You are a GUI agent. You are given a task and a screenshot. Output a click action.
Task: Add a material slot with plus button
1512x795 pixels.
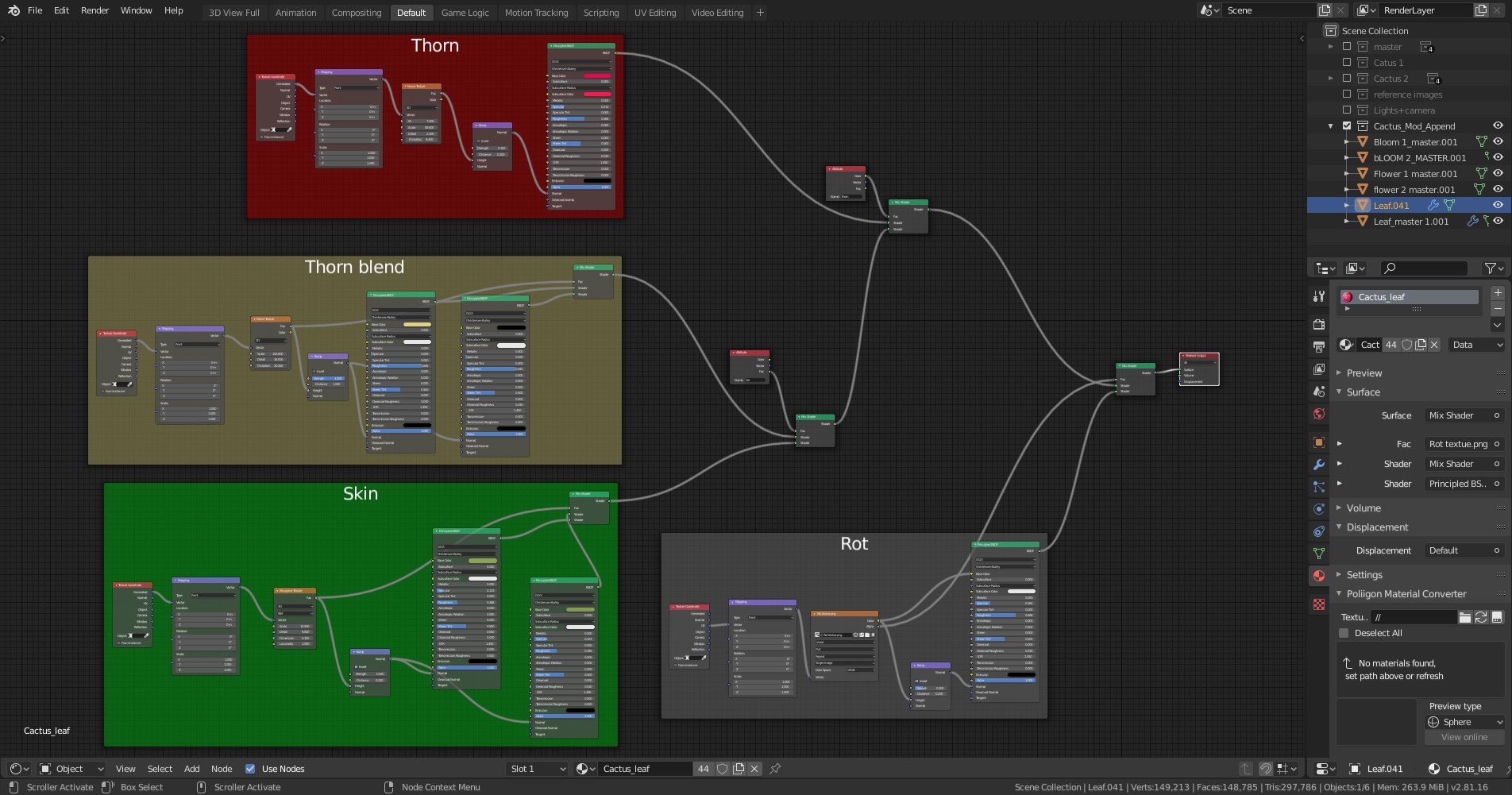(1497, 293)
